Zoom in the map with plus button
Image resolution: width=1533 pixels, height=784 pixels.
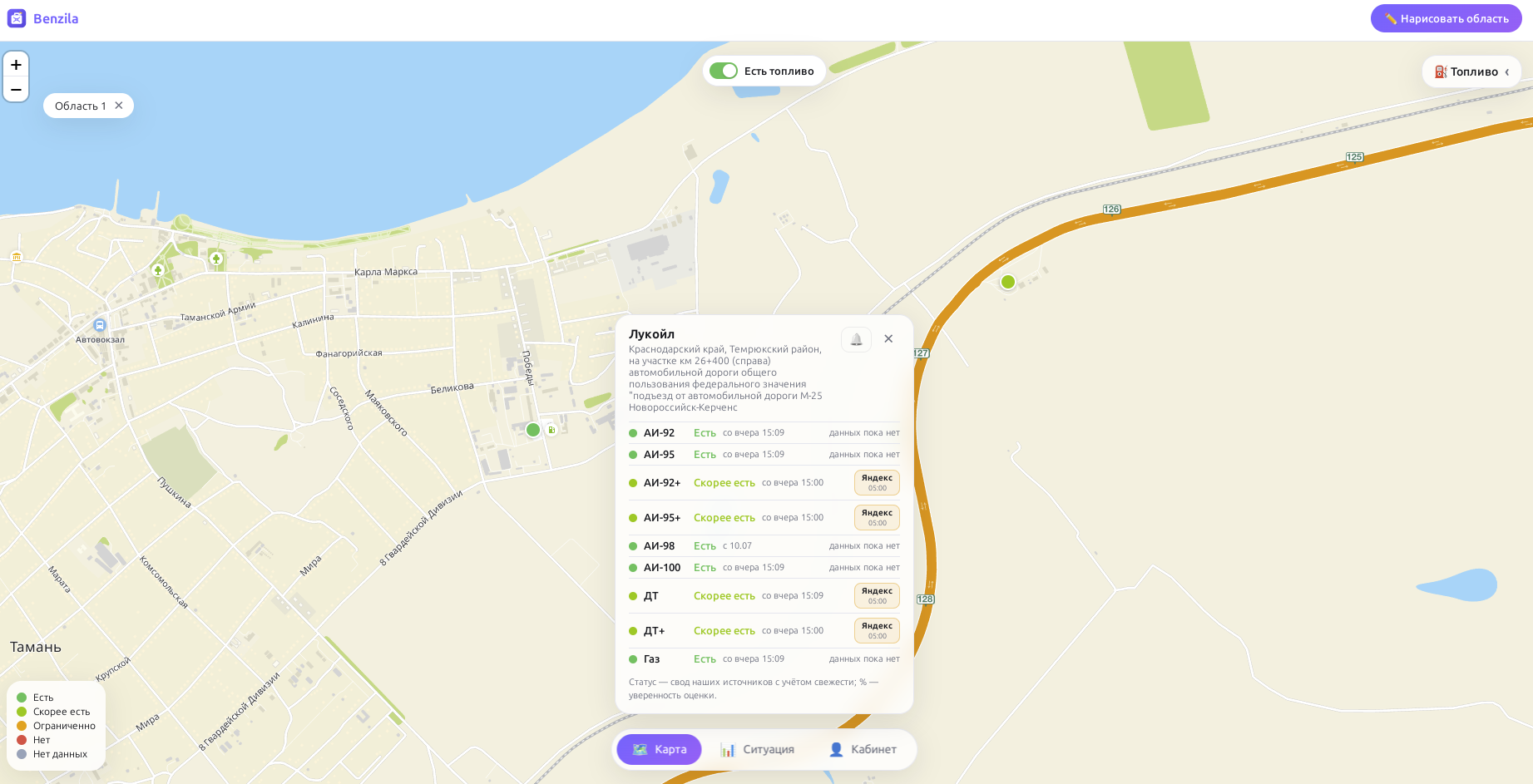(x=16, y=65)
